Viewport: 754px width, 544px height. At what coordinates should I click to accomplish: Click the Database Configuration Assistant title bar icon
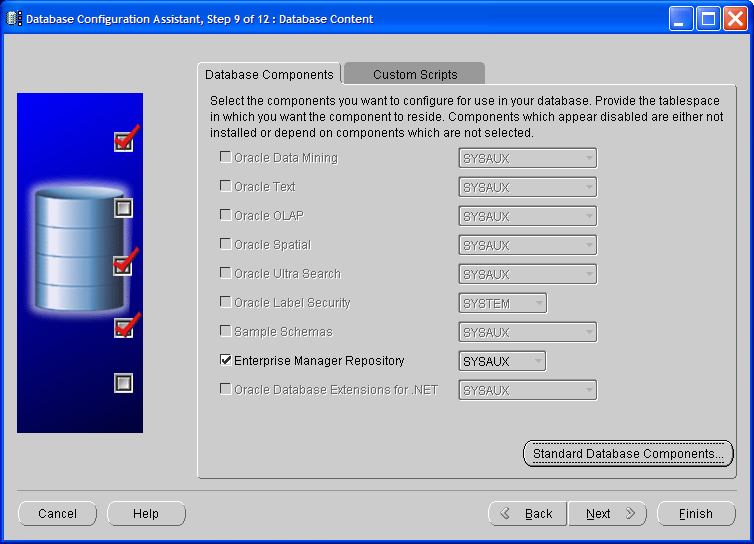[13, 19]
